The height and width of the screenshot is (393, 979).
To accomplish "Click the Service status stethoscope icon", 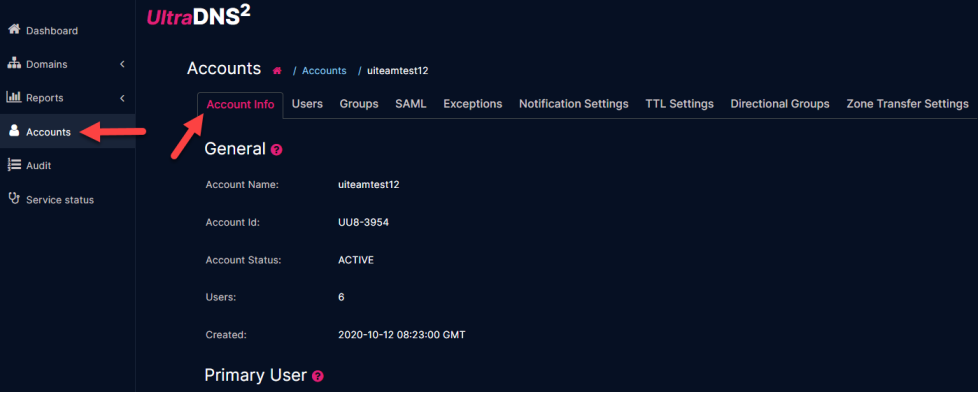I will point(14,199).
